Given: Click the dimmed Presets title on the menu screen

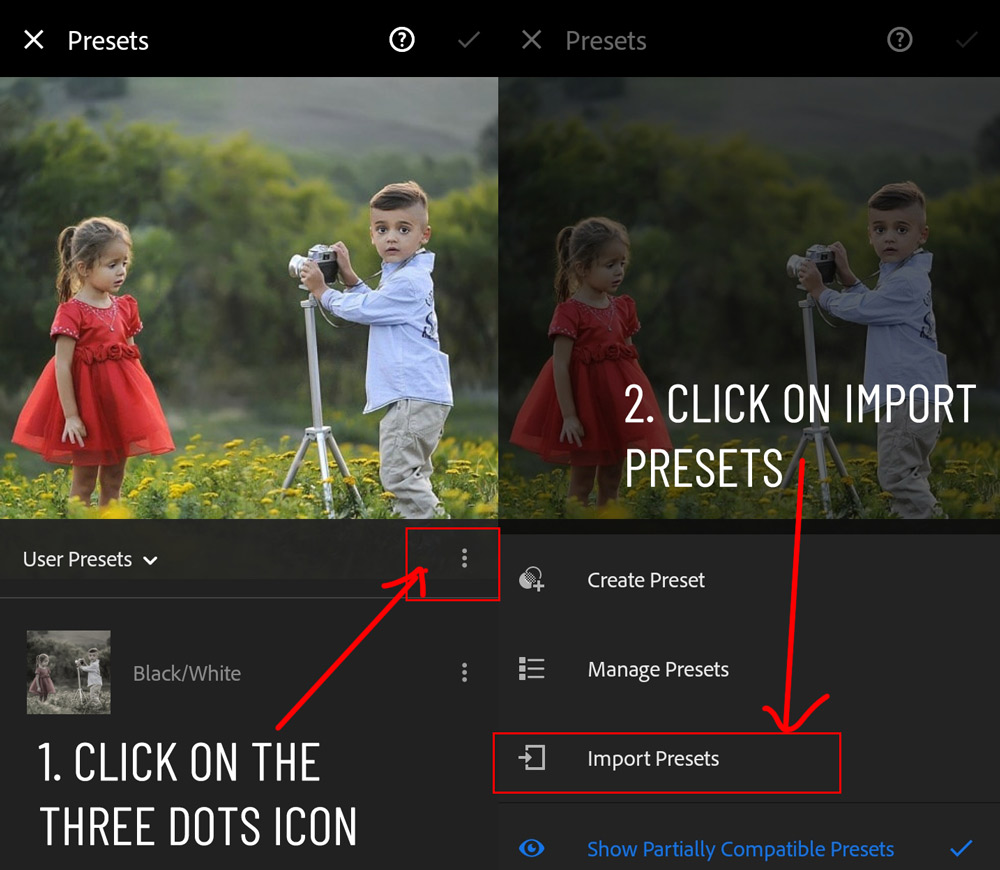Looking at the screenshot, I should coord(605,41).
